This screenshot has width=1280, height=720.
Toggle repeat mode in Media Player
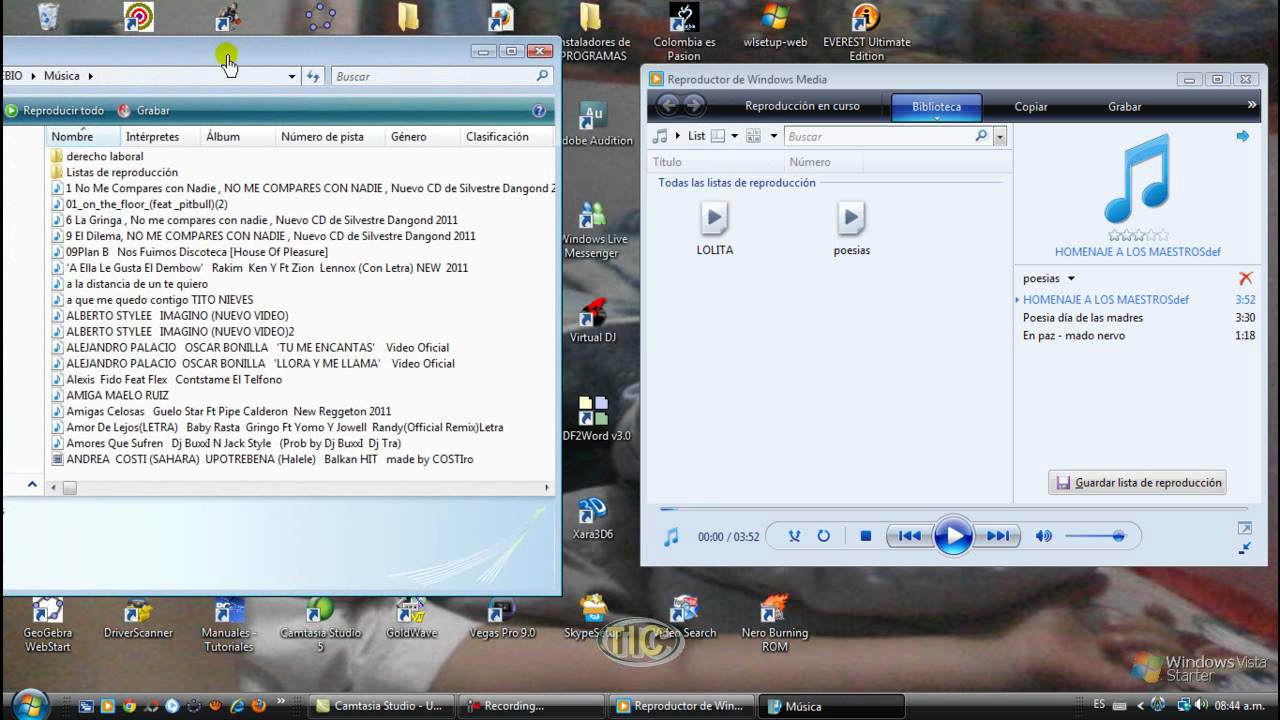[823, 536]
